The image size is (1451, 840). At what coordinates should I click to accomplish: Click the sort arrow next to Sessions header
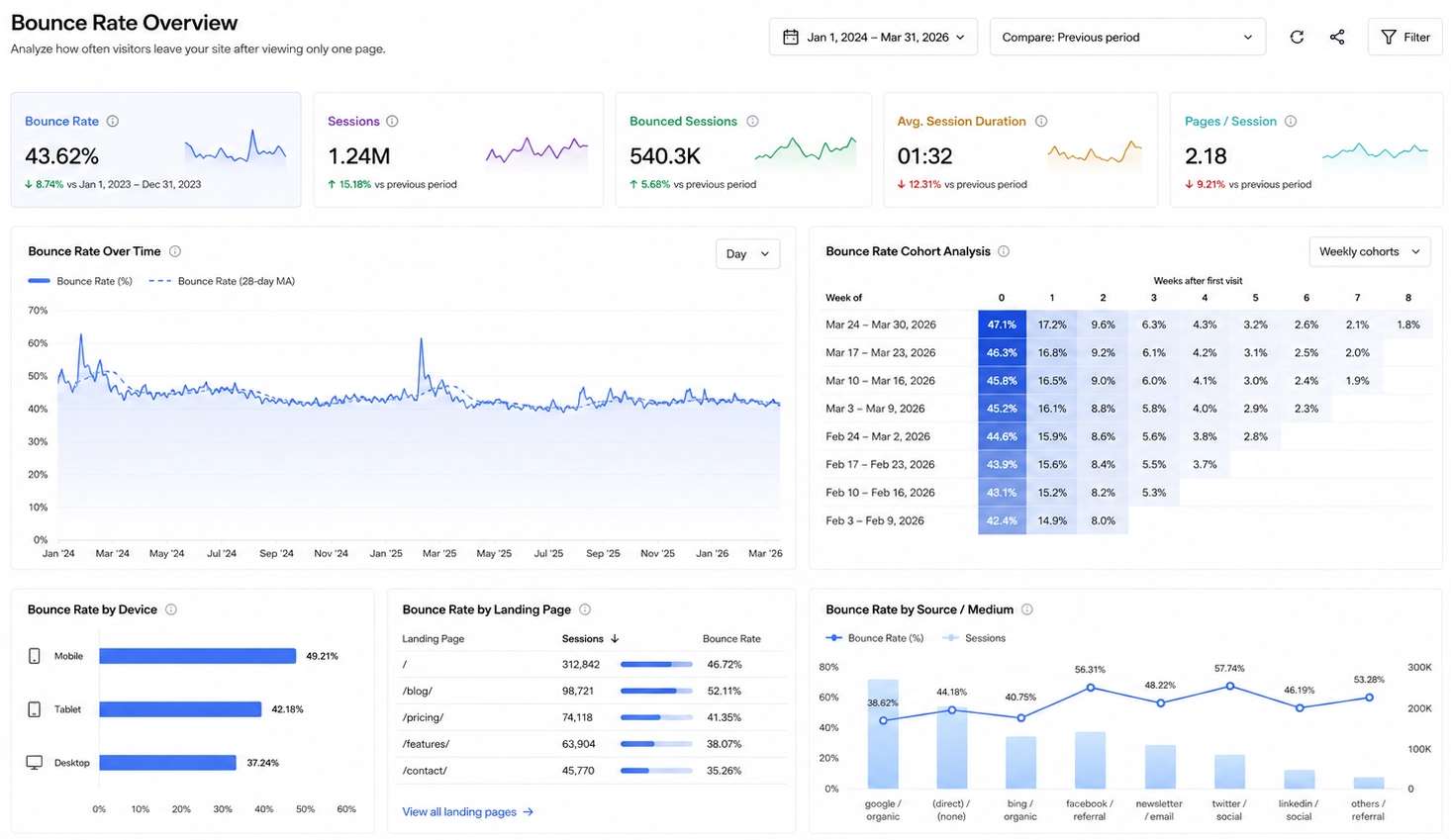click(615, 639)
